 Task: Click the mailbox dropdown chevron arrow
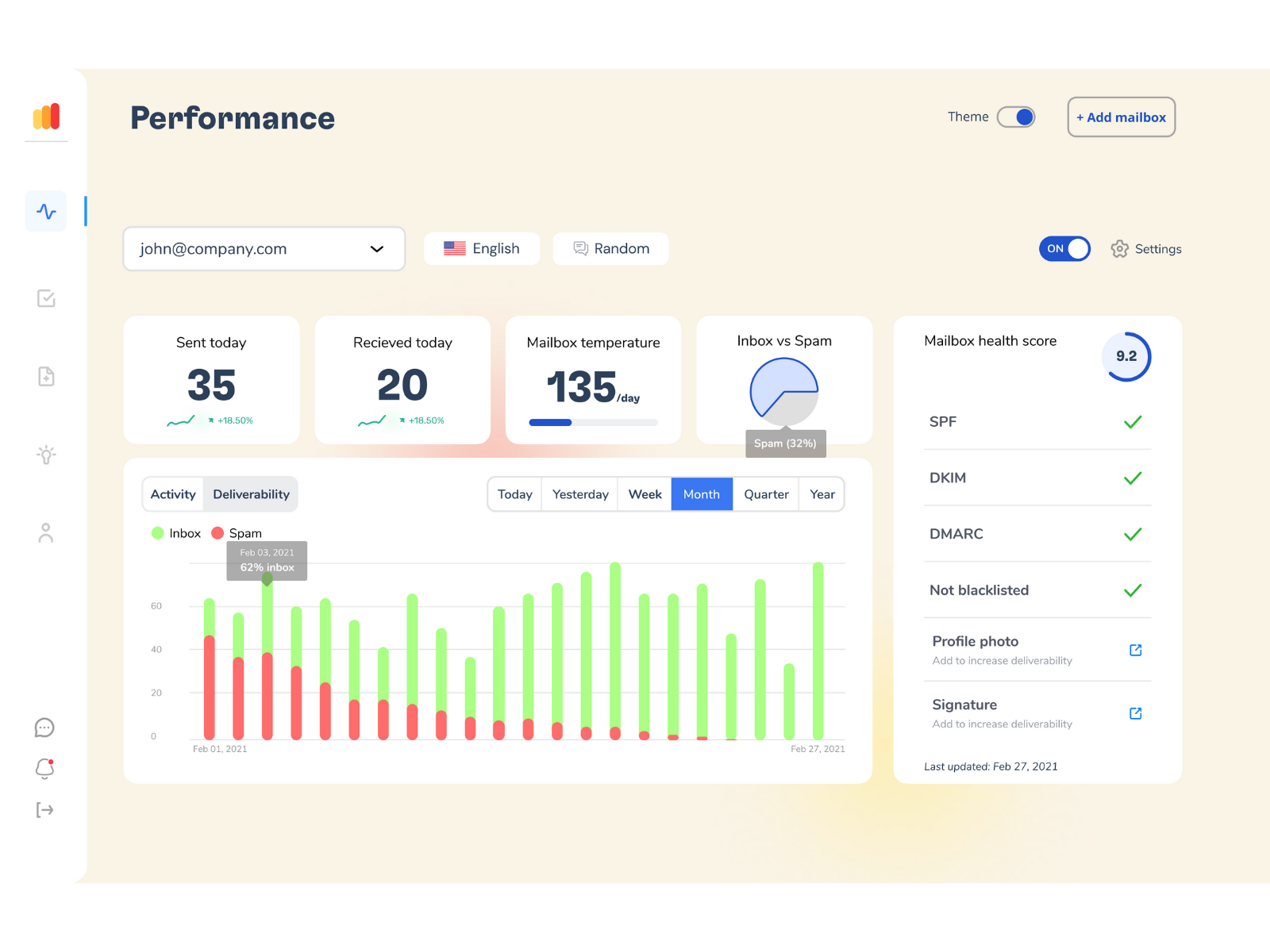[377, 249]
